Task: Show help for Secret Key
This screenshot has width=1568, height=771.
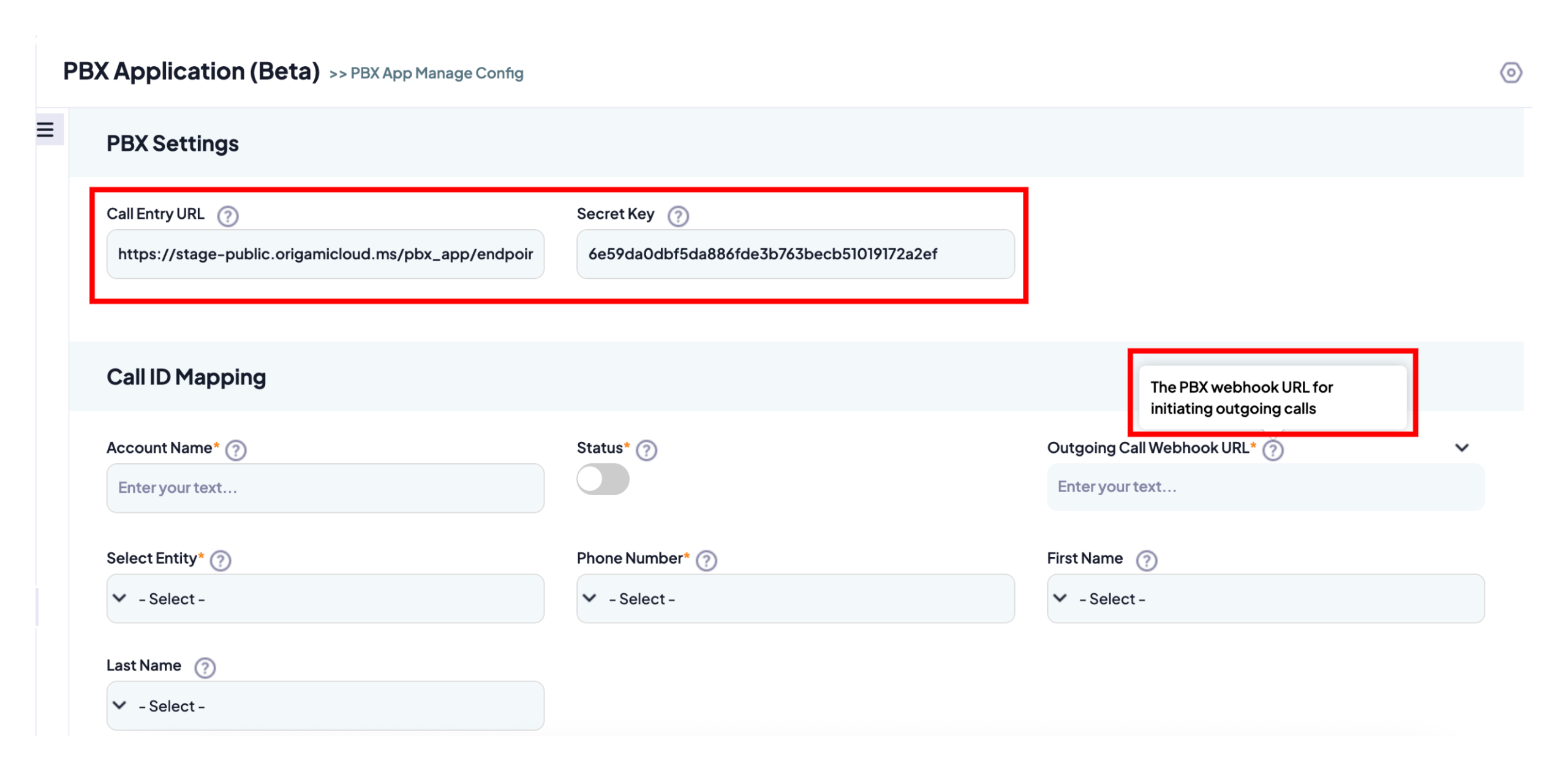Action: click(677, 216)
